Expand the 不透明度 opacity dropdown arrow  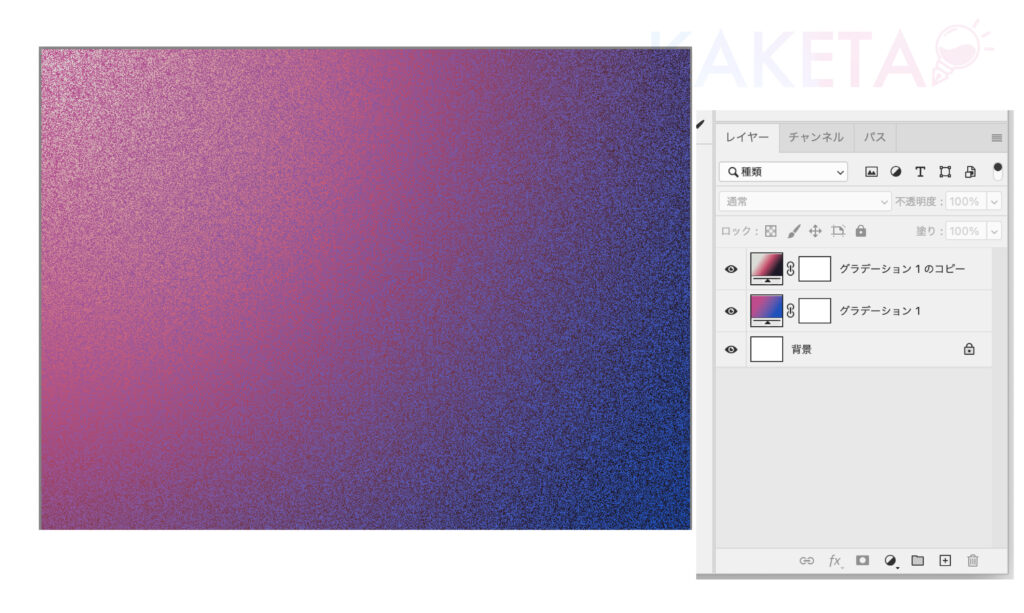pos(994,201)
